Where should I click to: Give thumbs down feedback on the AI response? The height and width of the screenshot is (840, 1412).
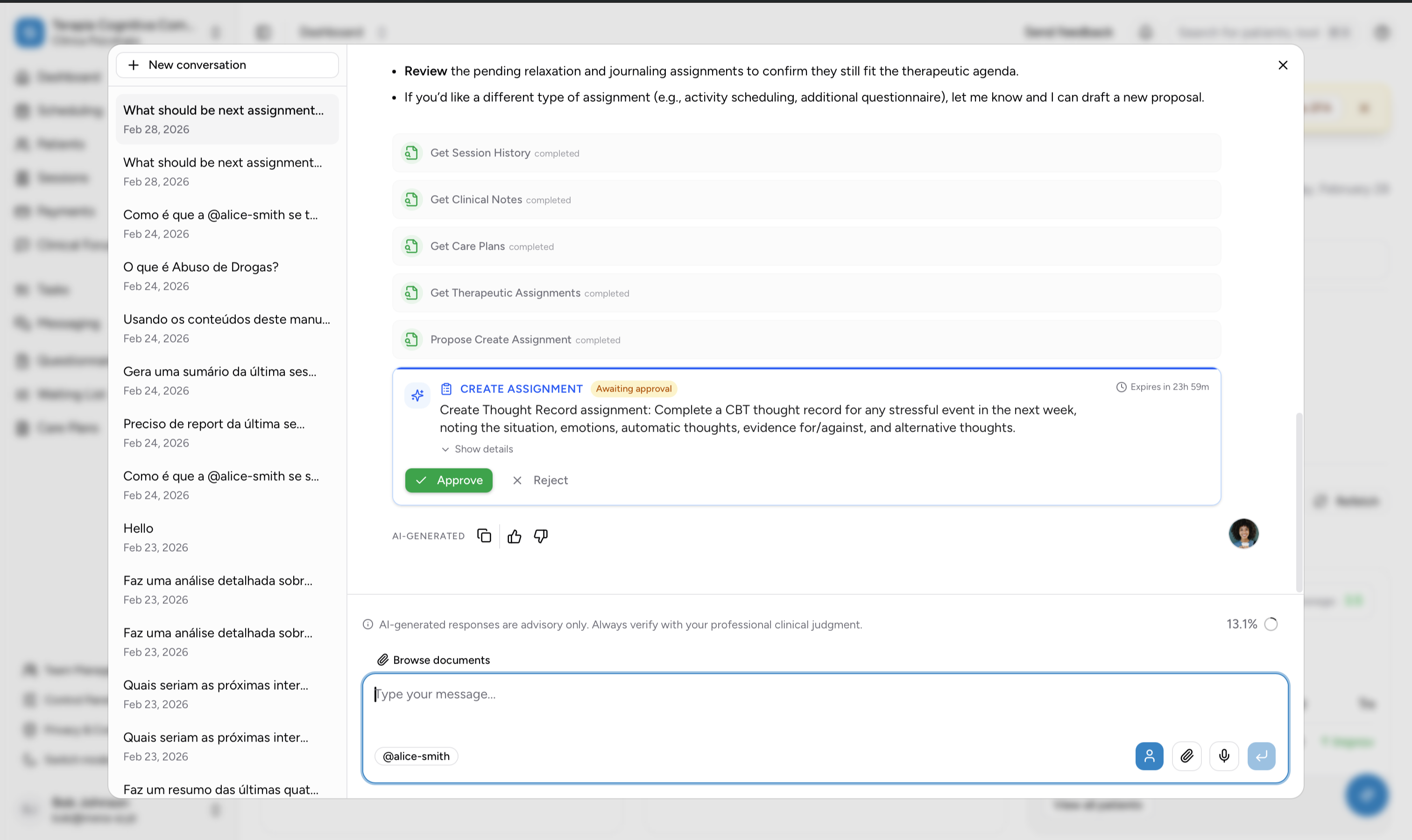pos(540,535)
